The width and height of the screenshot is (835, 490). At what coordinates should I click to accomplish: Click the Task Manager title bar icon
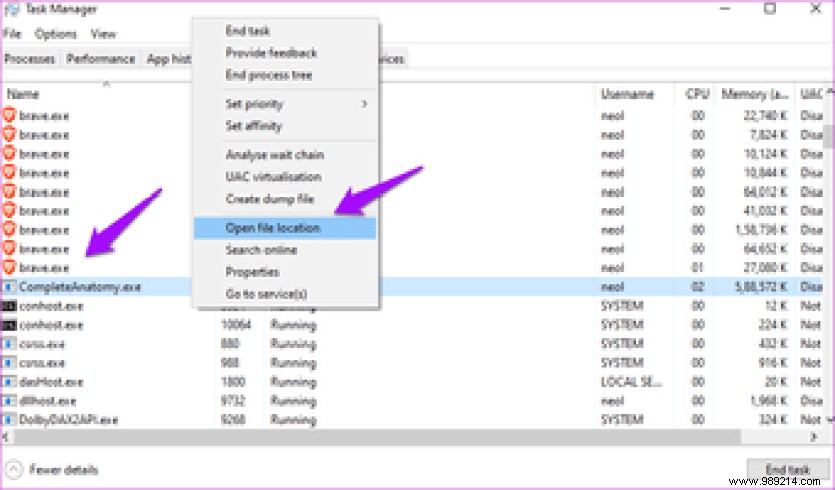11,9
